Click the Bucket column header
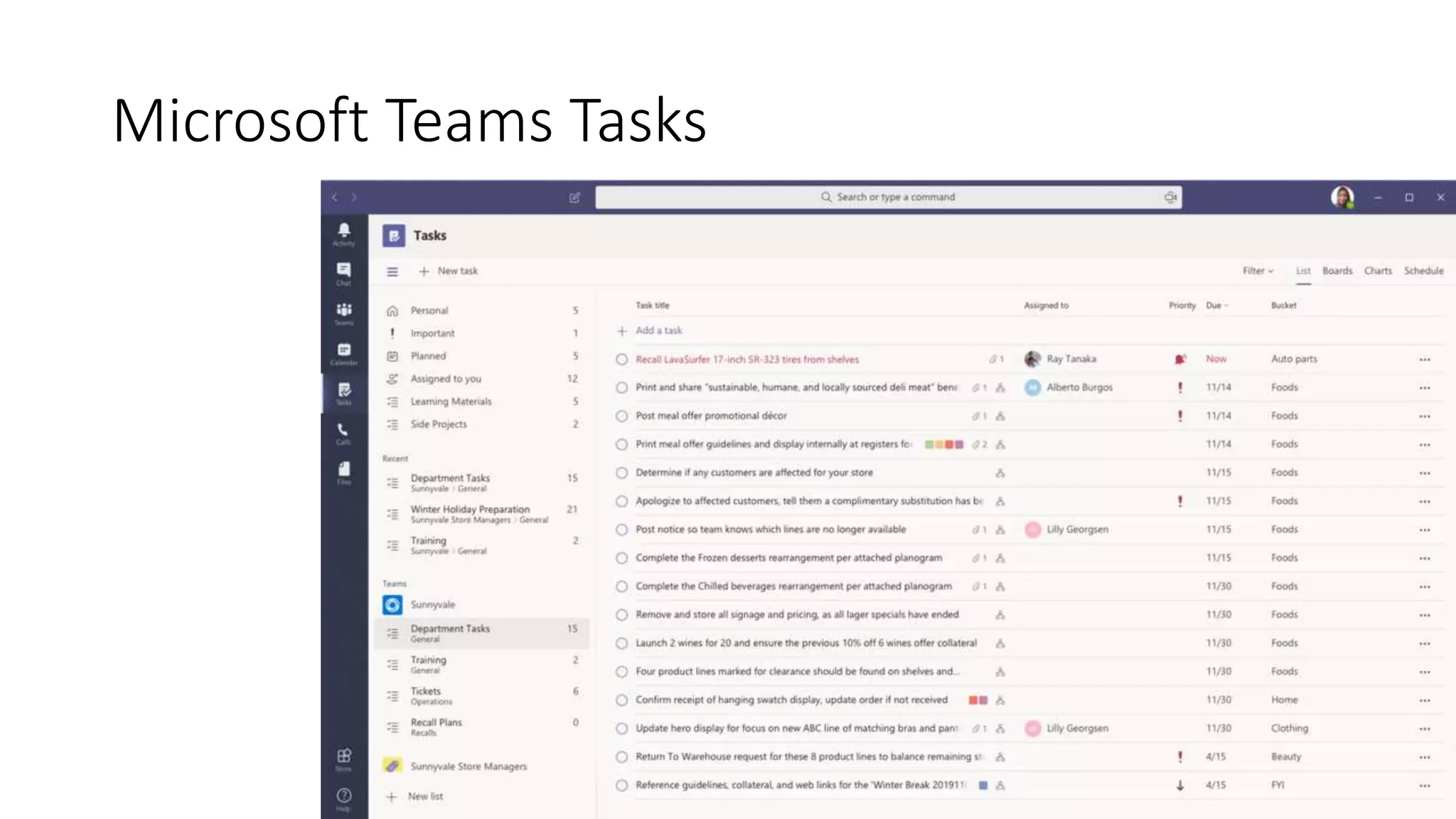 (1283, 306)
